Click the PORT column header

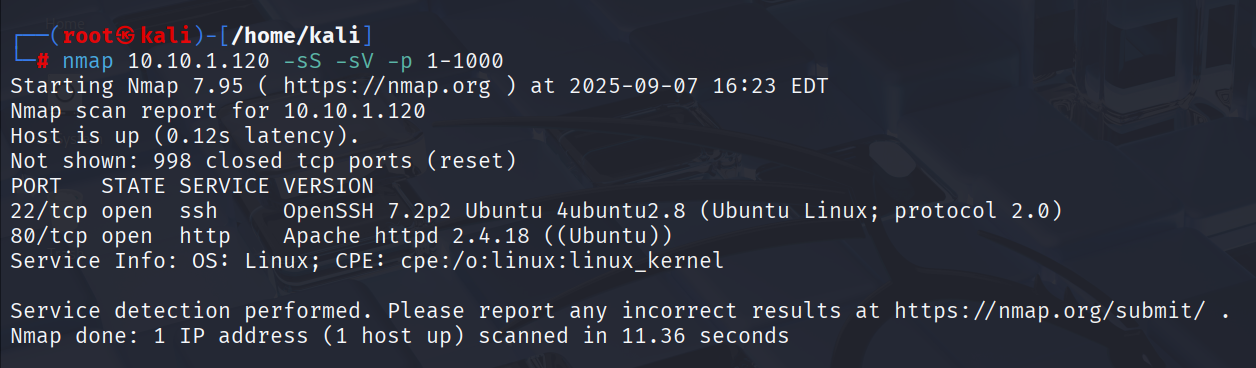(x=36, y=186)
